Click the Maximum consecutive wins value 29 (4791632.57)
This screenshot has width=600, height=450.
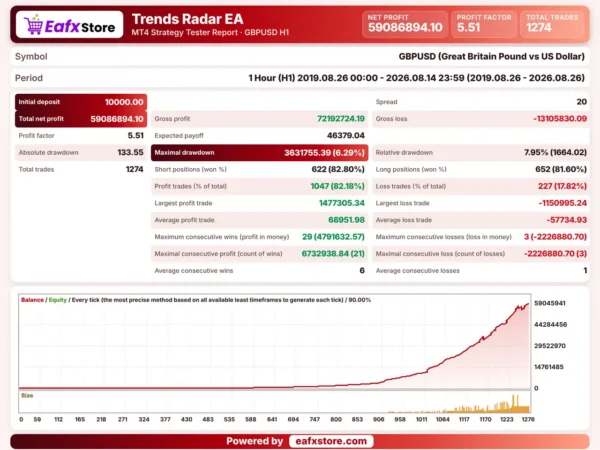tap(333, 237)
